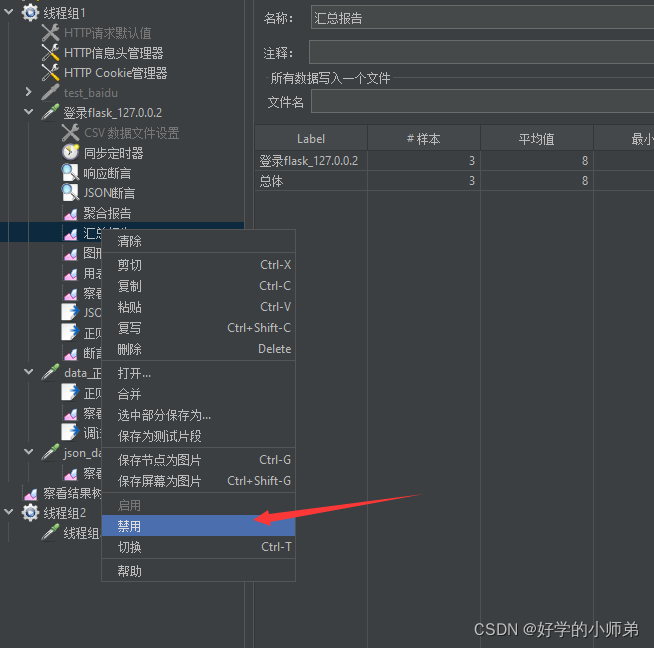
Task: Select the HTTP Cookie管理器 tree item
Action: point(116,73)
